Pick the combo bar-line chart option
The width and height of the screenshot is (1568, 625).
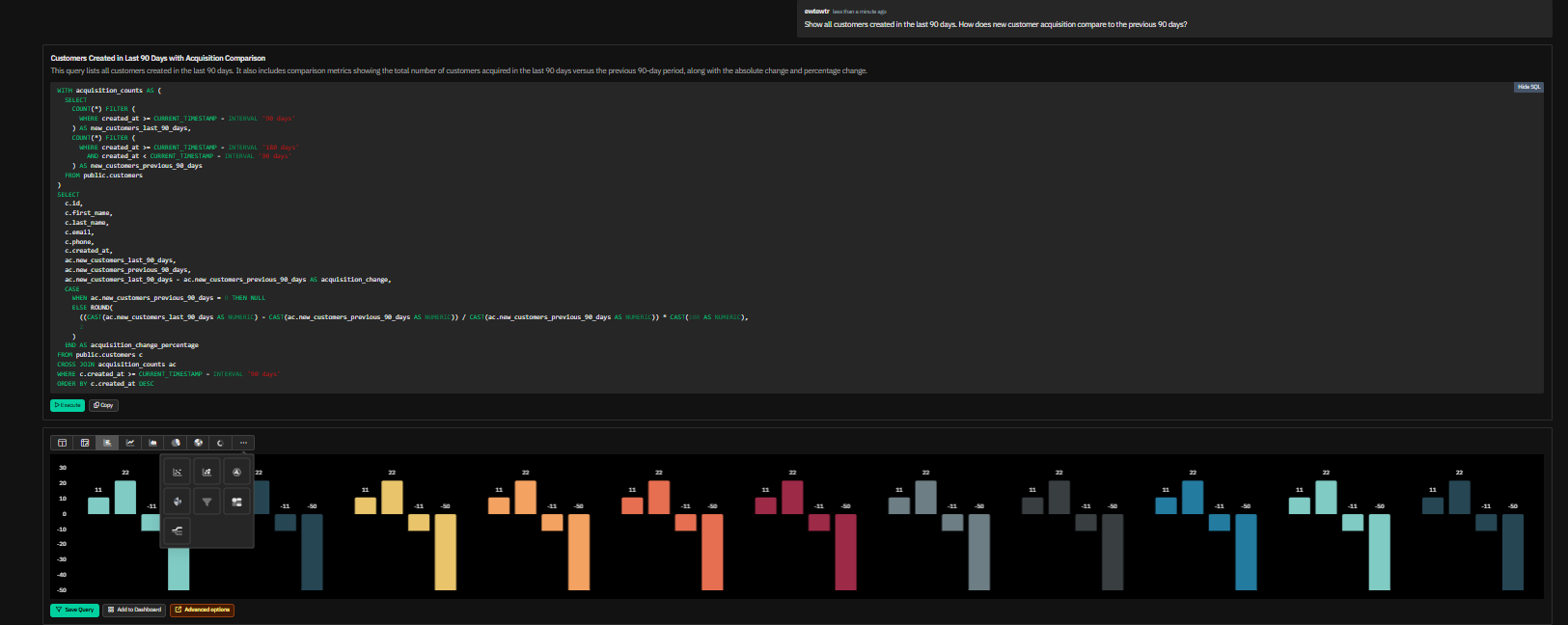pyautogui.click(x=206, y=472)
